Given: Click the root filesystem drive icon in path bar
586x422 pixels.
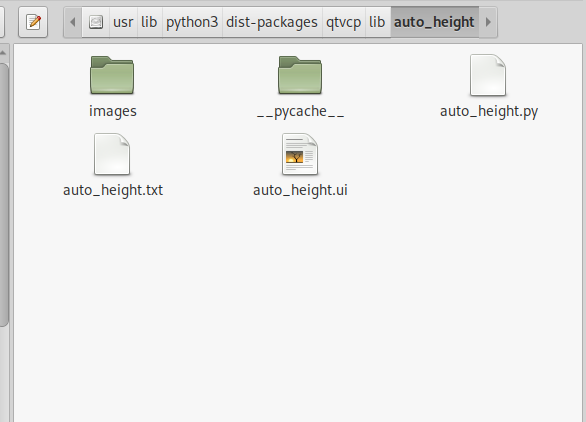Looking at the screenshot, I should (96, 22).
